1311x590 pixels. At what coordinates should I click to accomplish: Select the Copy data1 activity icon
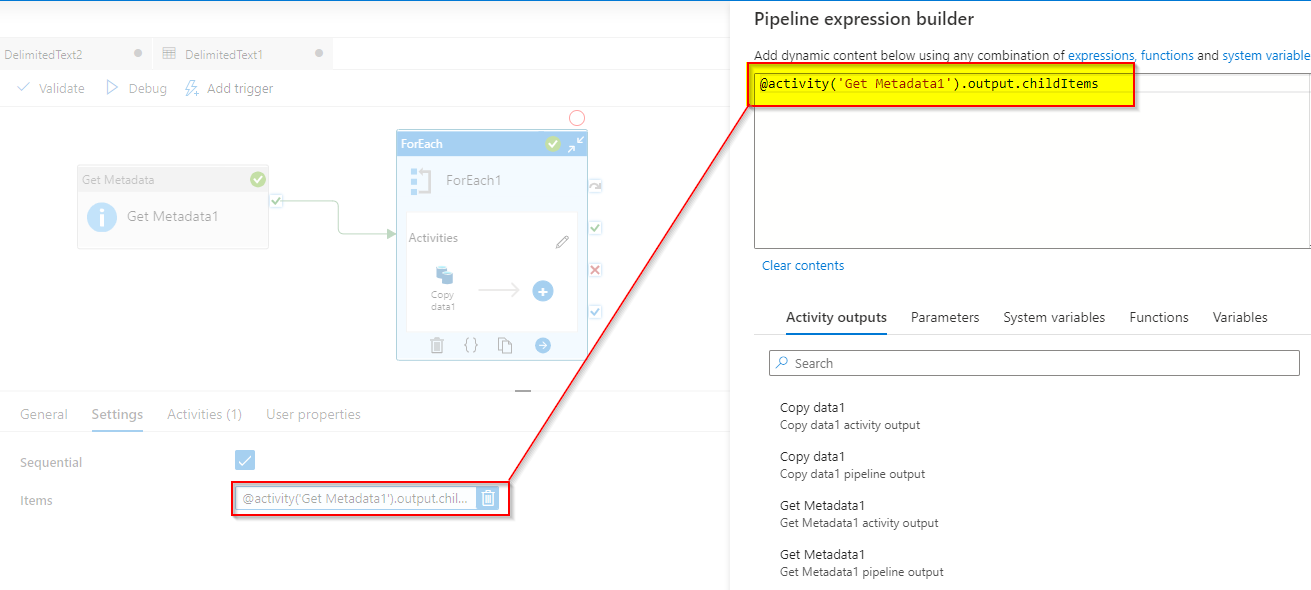[x=443, y=275]
